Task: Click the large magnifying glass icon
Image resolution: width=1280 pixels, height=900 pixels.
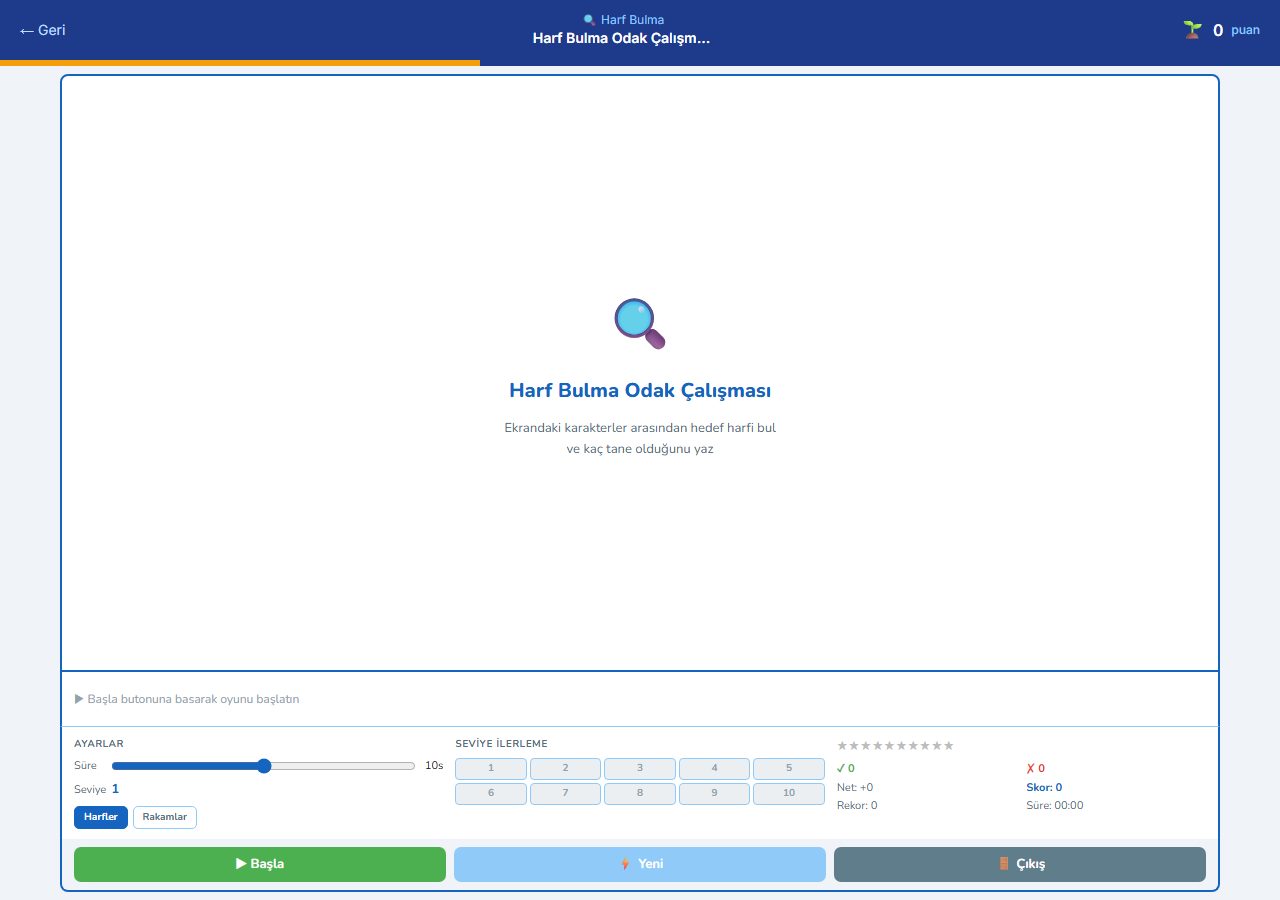Action: tap(640, 323)
